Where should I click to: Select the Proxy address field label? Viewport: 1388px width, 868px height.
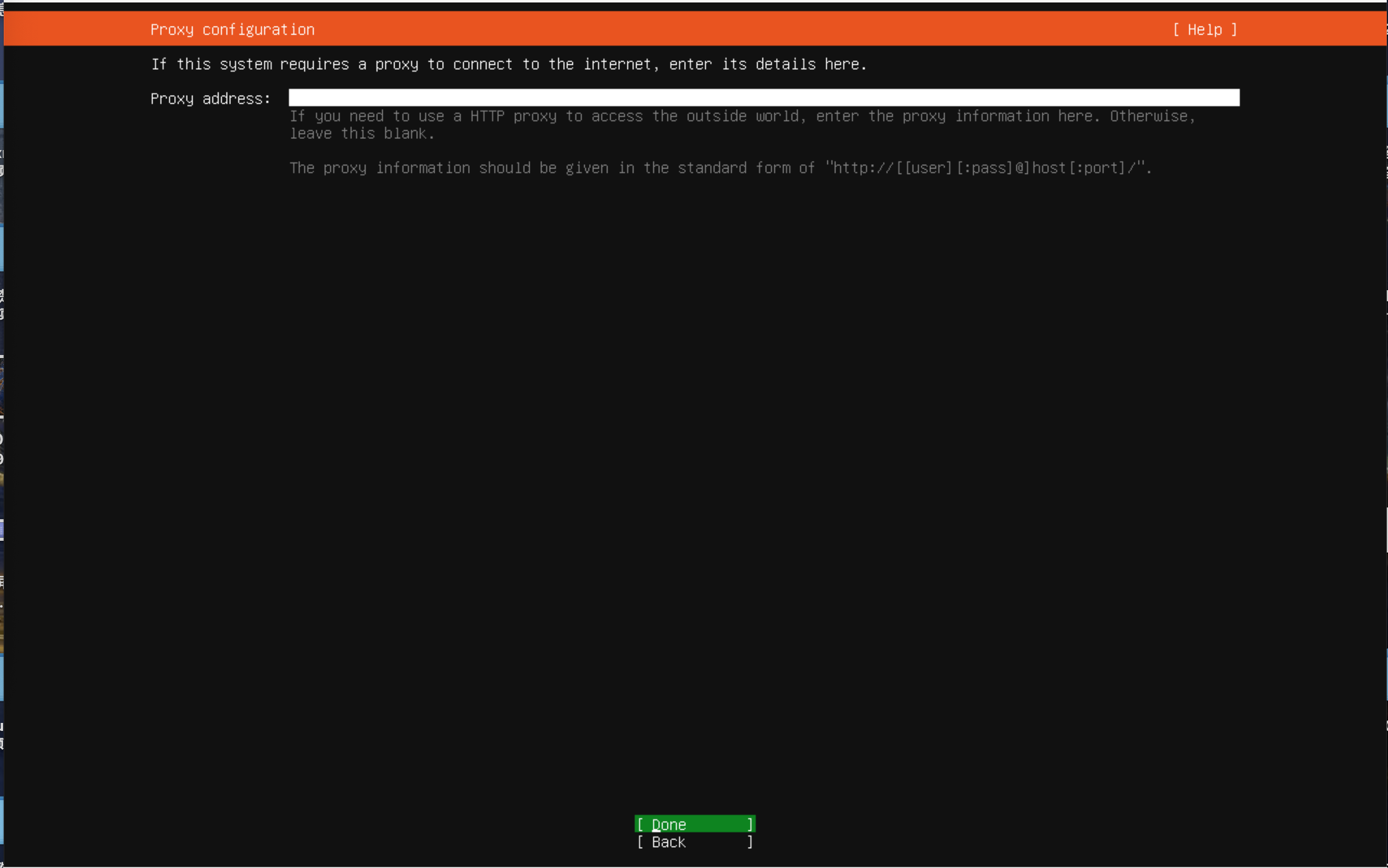click(210, 98)
